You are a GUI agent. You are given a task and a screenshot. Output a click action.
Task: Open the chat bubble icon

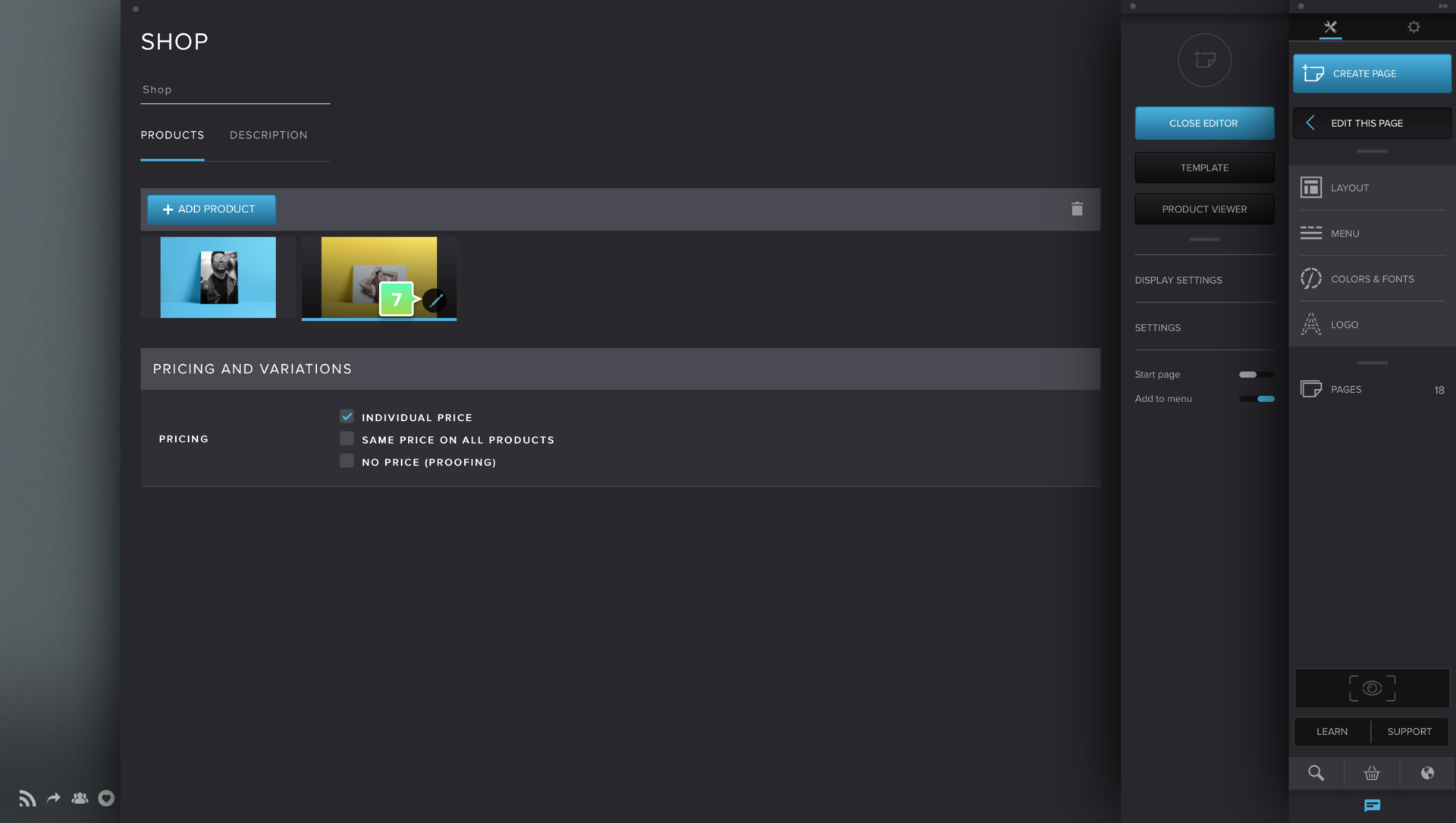coord(1372,806)
